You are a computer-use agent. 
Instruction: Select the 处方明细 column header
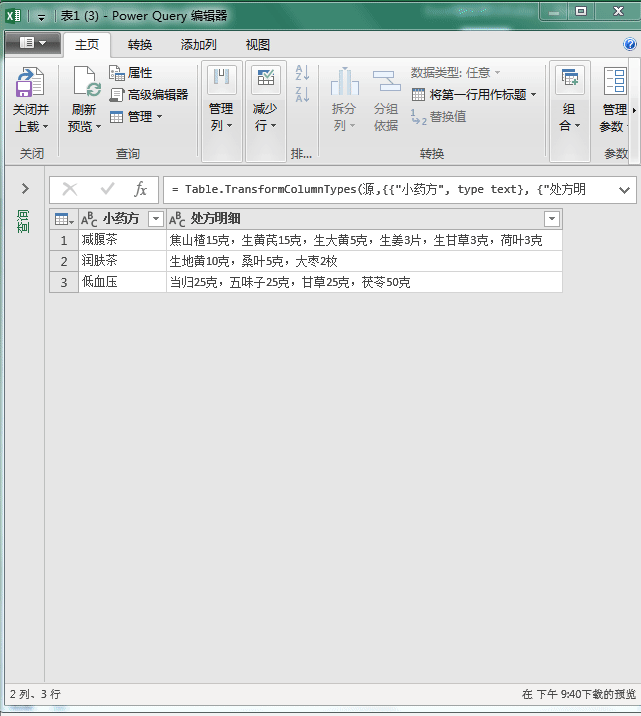tap(215, 219)
